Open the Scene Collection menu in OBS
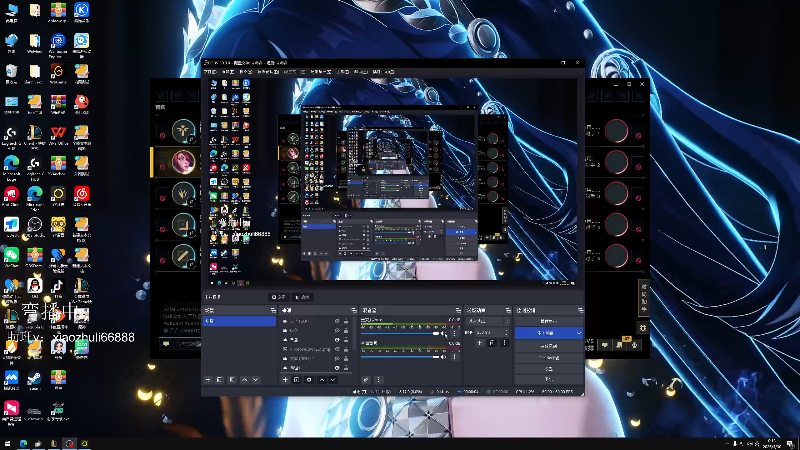Screen dimensions: 800x450 [x=321, y=72]
